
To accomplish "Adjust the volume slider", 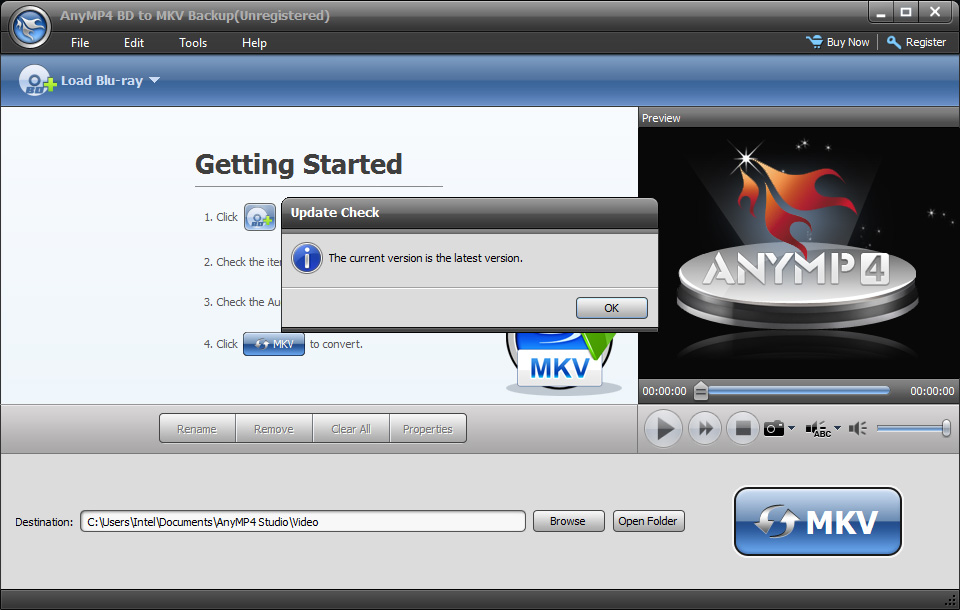I will click(913, 428).
